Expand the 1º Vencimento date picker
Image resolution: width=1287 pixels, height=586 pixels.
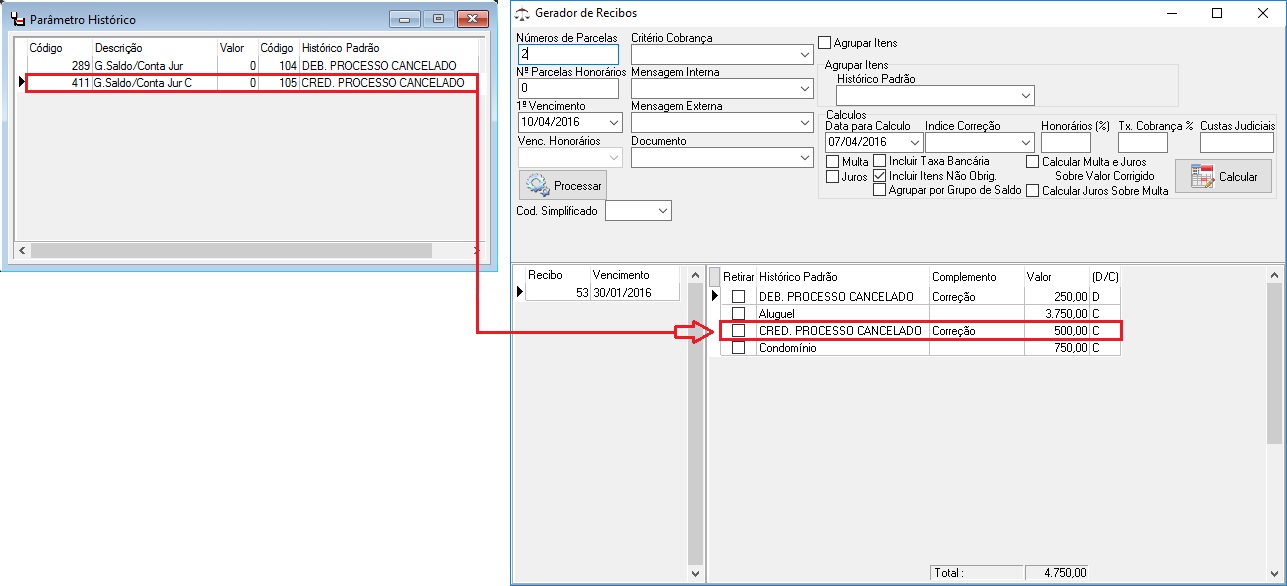coord(613,122)
